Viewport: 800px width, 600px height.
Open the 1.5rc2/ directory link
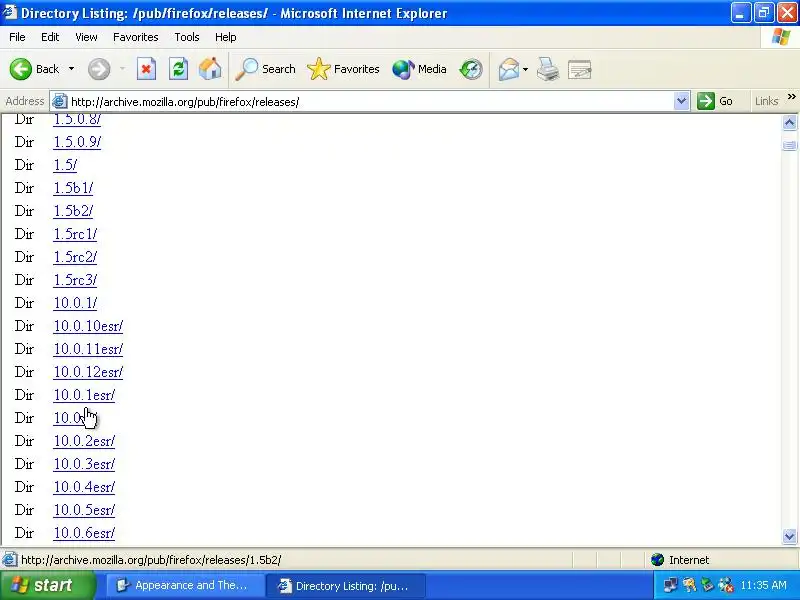point(75,257)
